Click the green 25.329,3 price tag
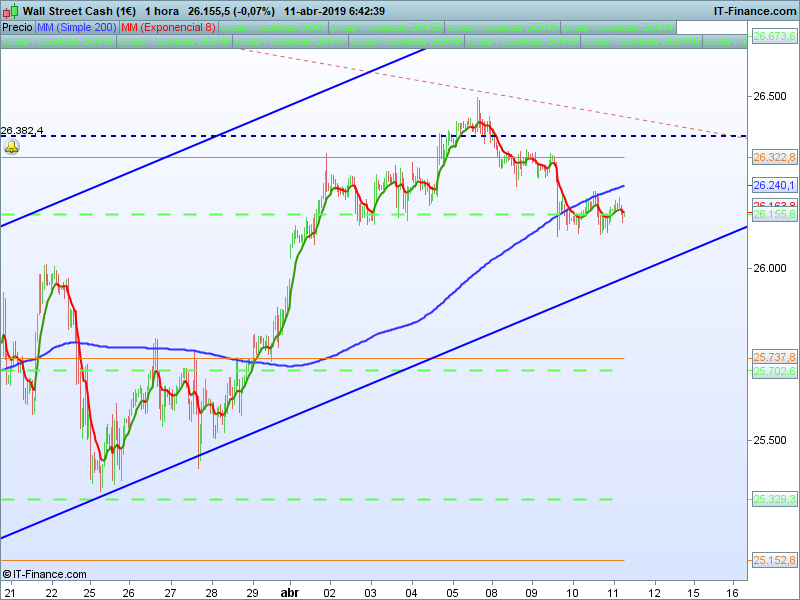The width and height of the screenshot is (800, 600). (x=774, y=499)
